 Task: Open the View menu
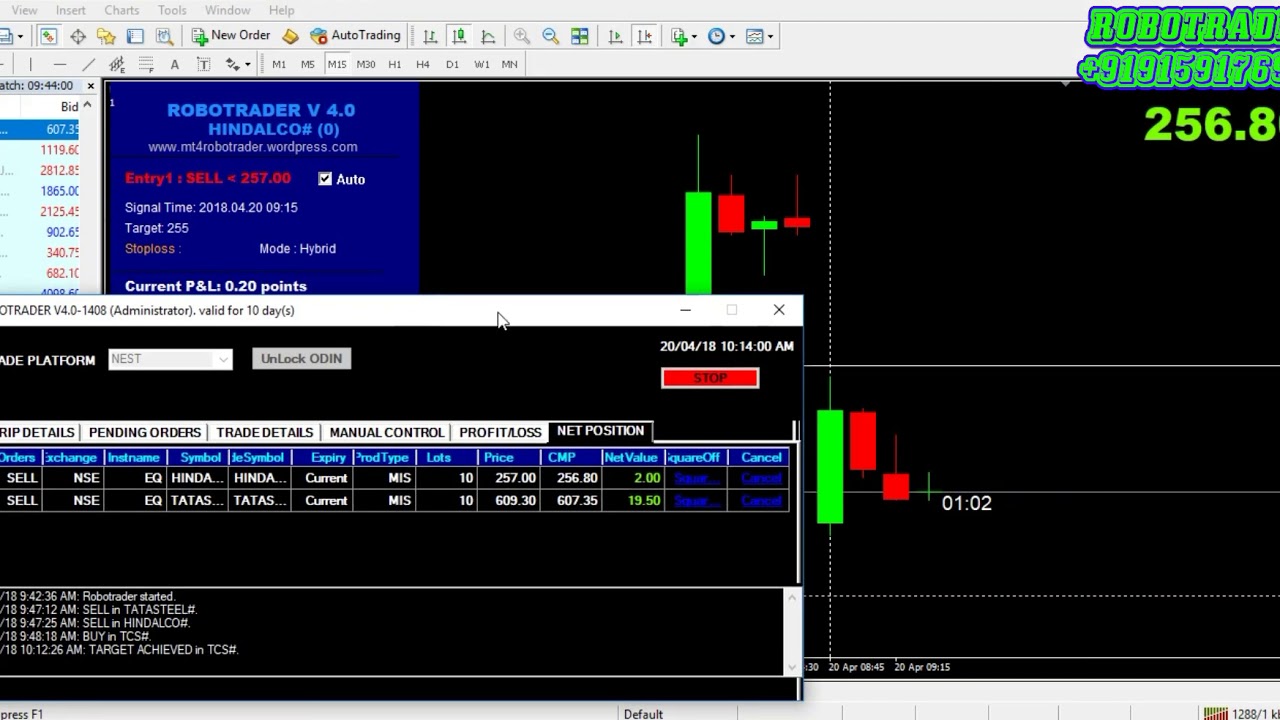pos(24,10)
